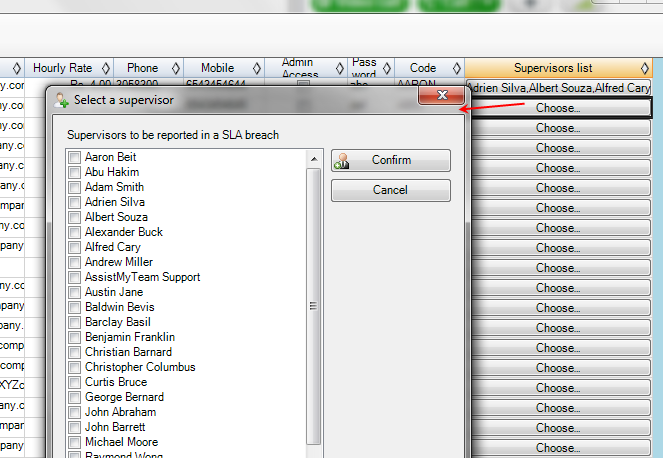Close the Select a supervisor dialog
663x458 pixels.
pos(441,96)
